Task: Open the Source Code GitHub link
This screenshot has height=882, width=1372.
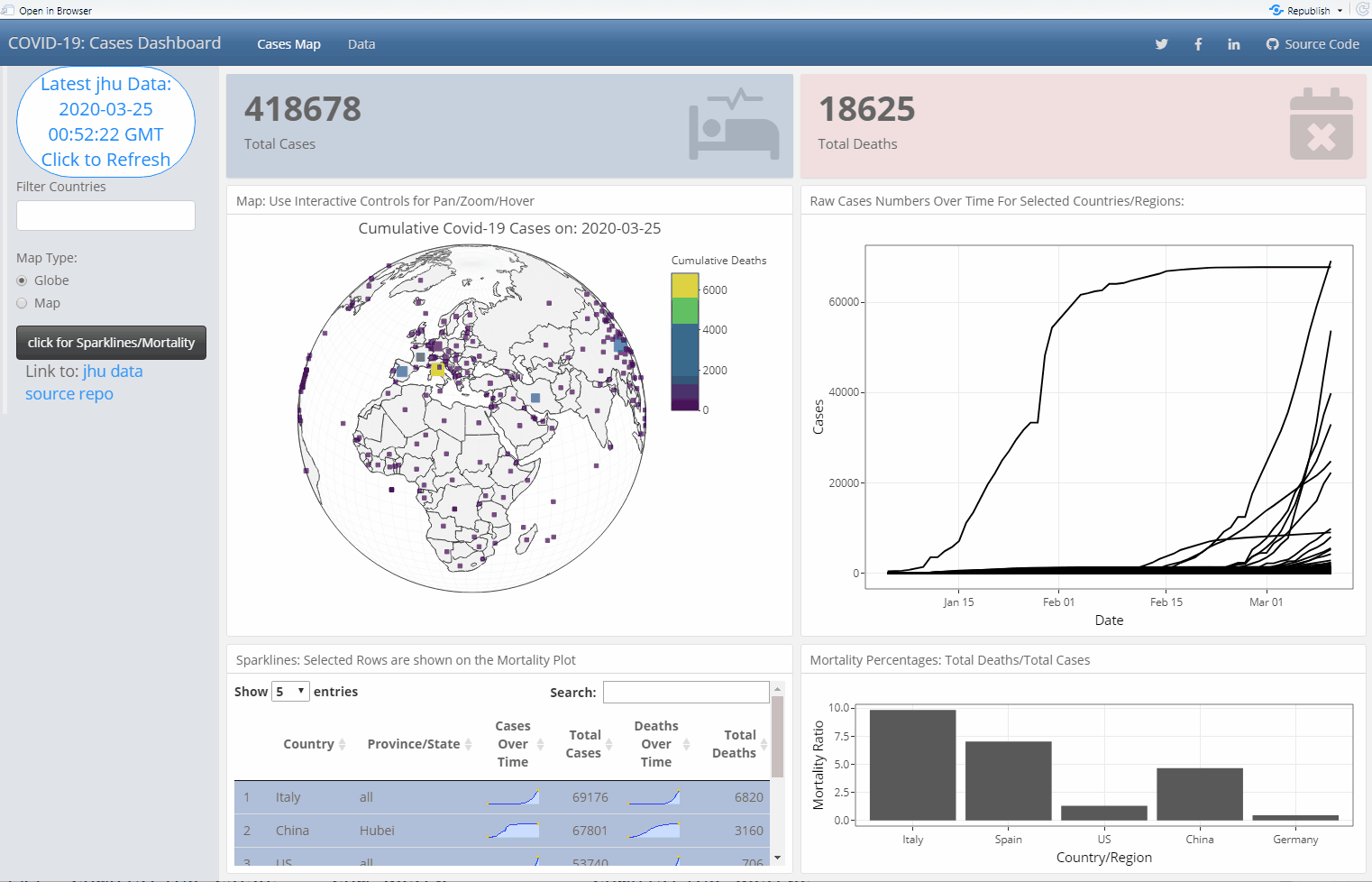Action: click(x=1313, y=44)
